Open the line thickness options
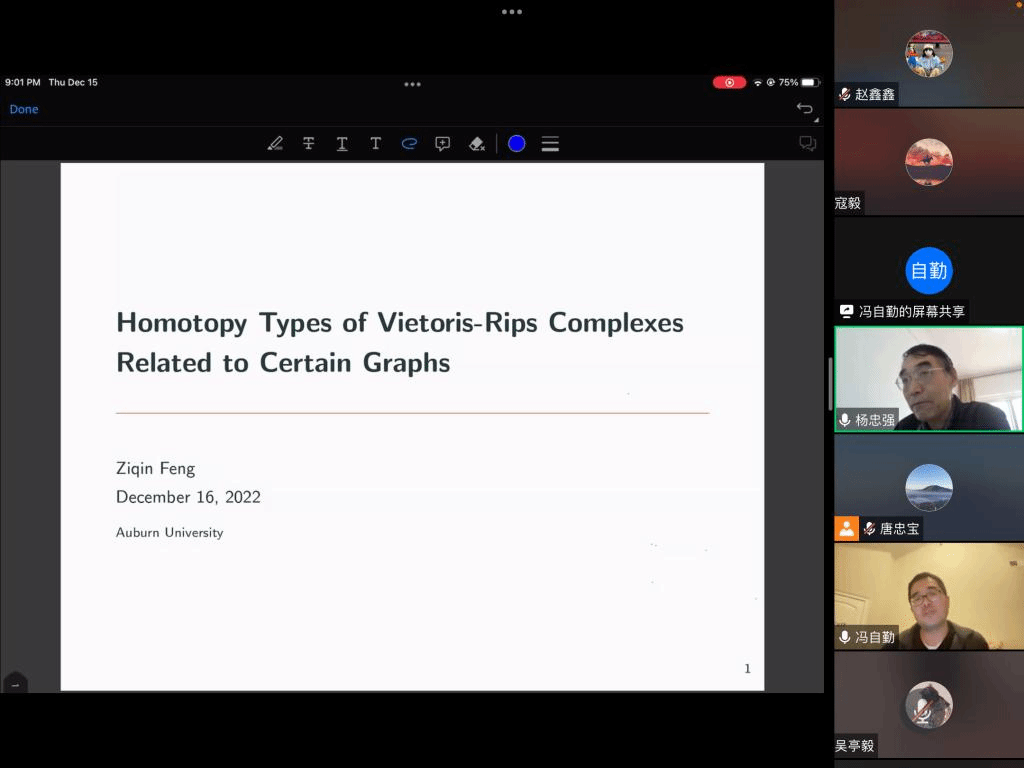Screen dimensions: 1024x768 [x=550, y=144]
